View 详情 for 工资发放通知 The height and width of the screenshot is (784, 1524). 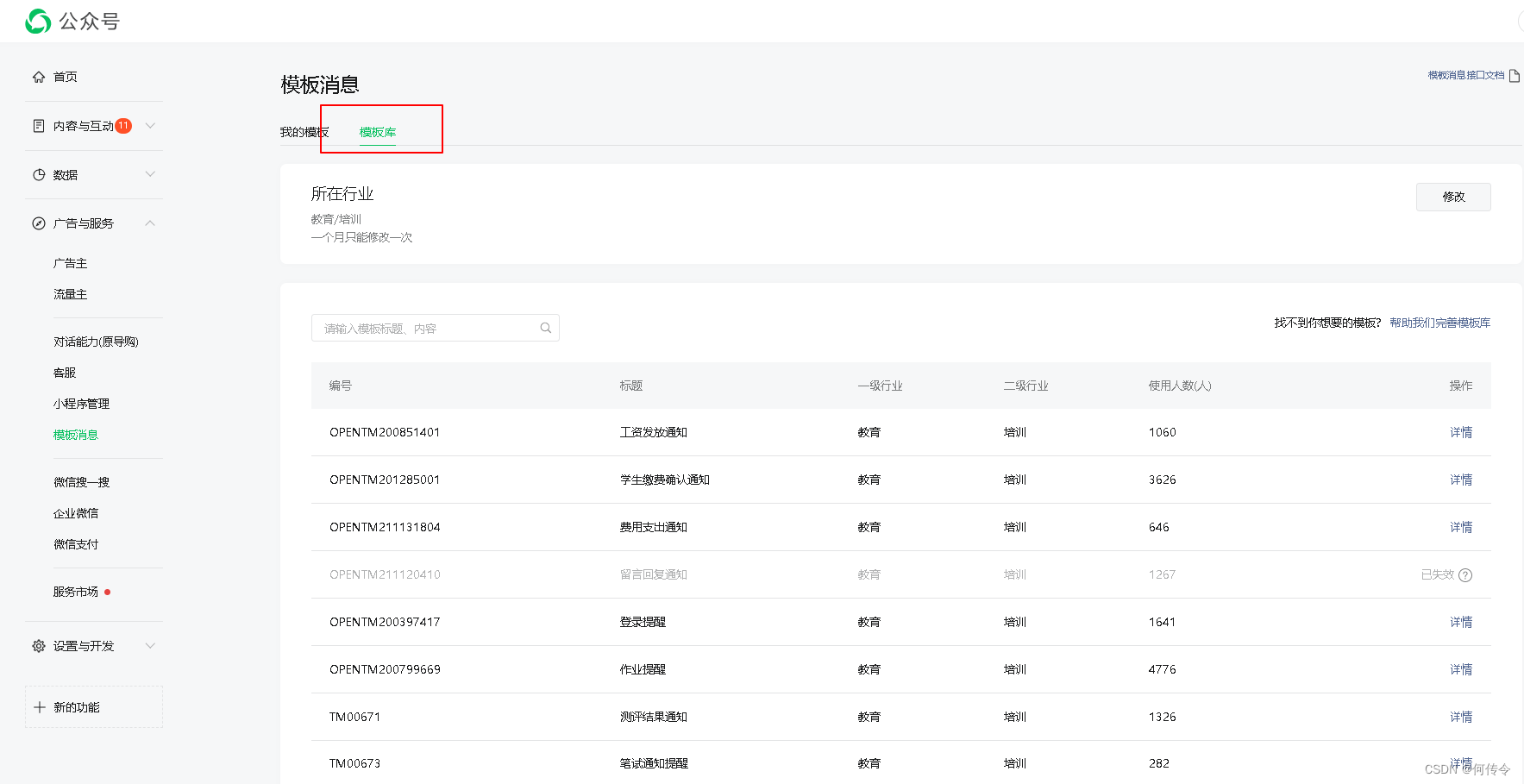pos(1461,432)
